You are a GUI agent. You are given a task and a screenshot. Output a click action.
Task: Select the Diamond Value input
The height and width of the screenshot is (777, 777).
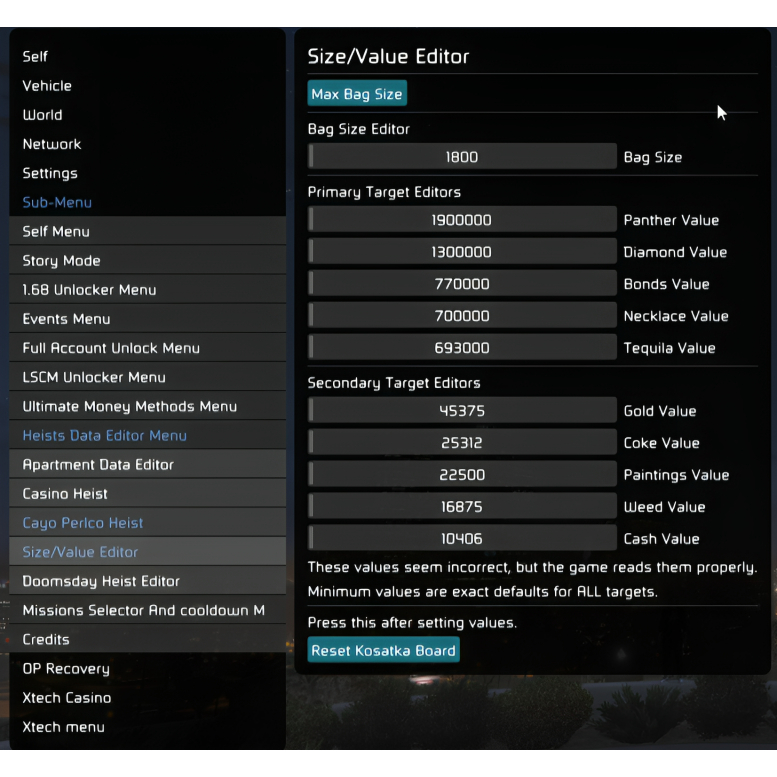point(462,252)
